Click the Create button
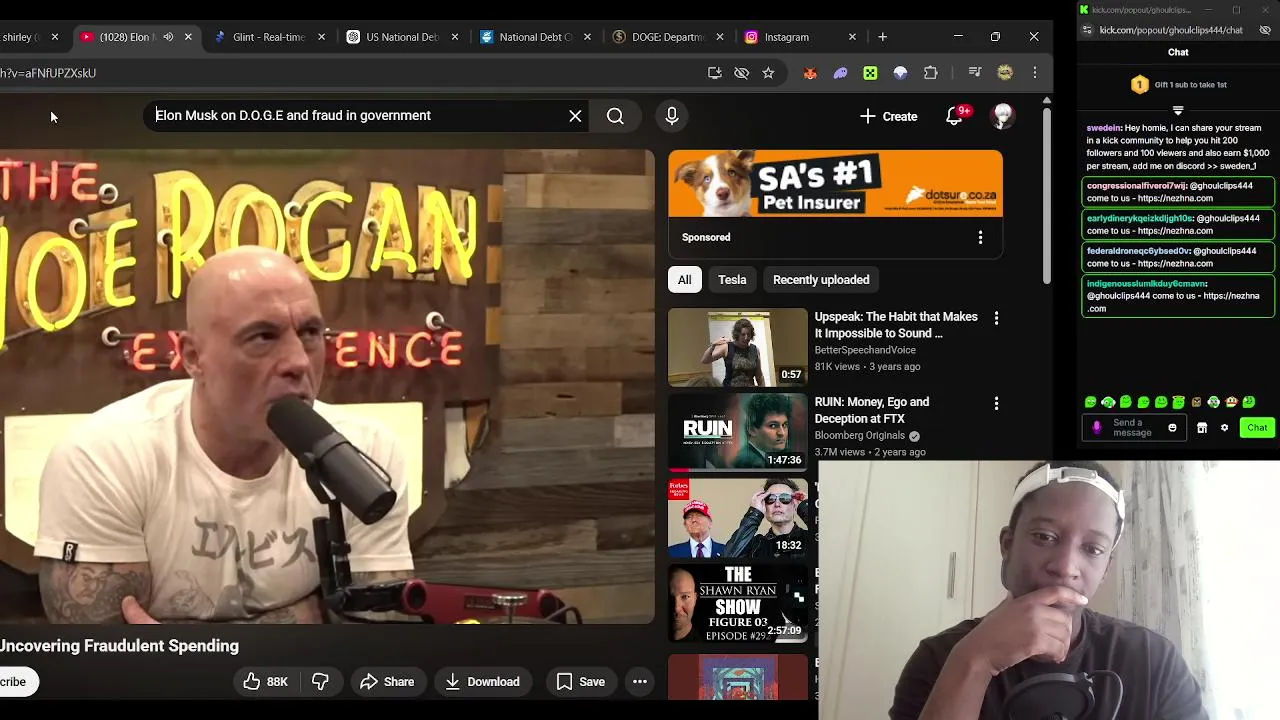The image size is (1280, 720). [888, 116]
